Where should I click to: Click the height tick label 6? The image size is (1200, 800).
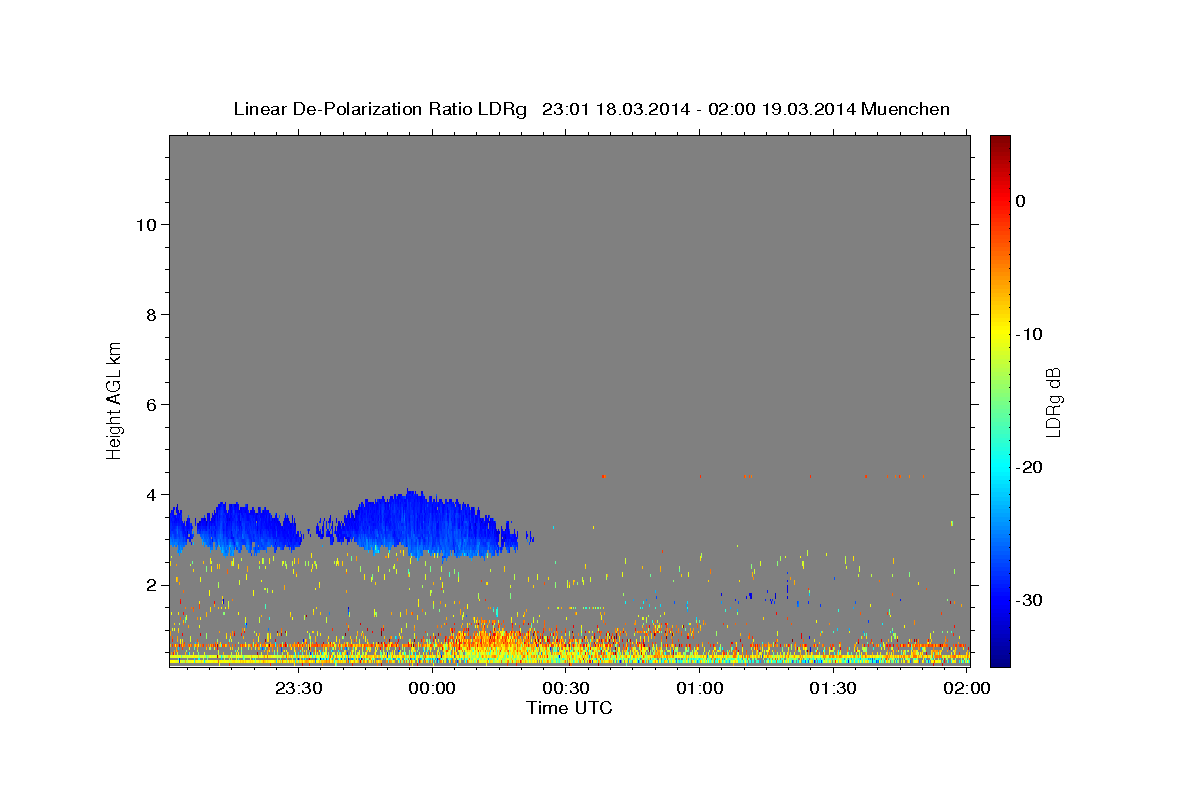tap(152, 404)
